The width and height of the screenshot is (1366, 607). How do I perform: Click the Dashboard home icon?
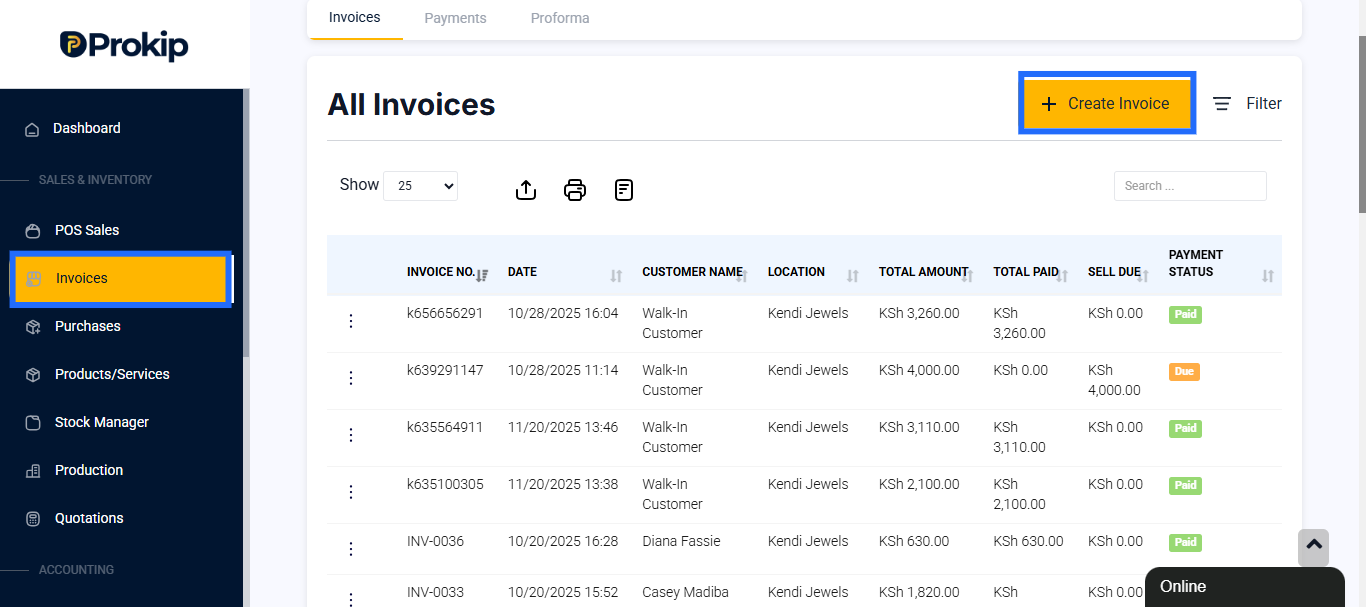tap(32, 129)
